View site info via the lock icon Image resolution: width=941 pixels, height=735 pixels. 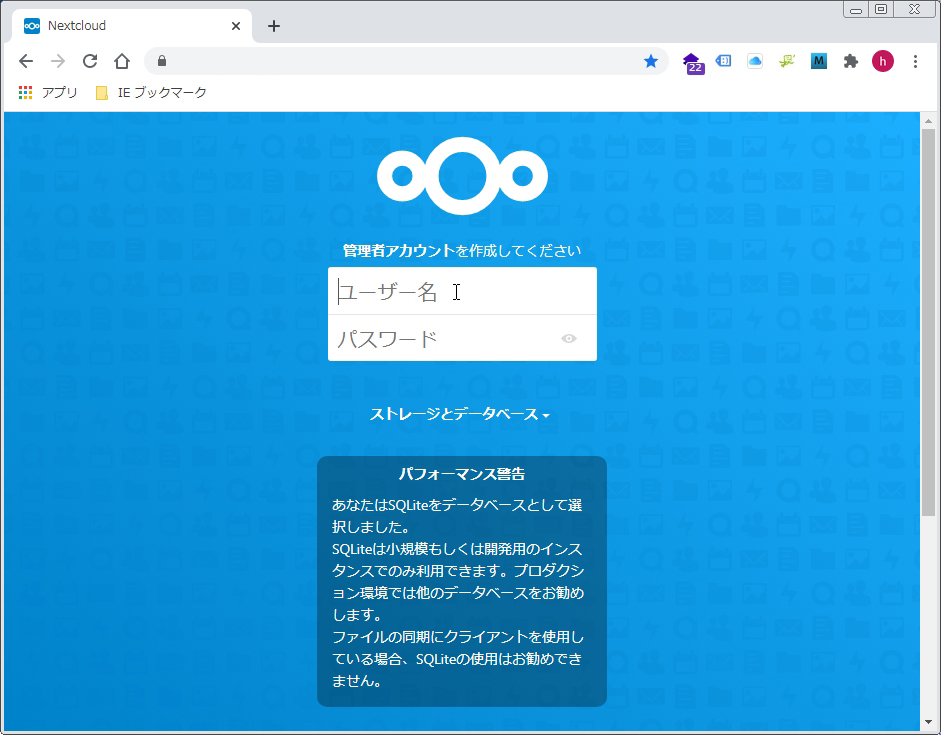pyautogui.click(x=161, y=61)
